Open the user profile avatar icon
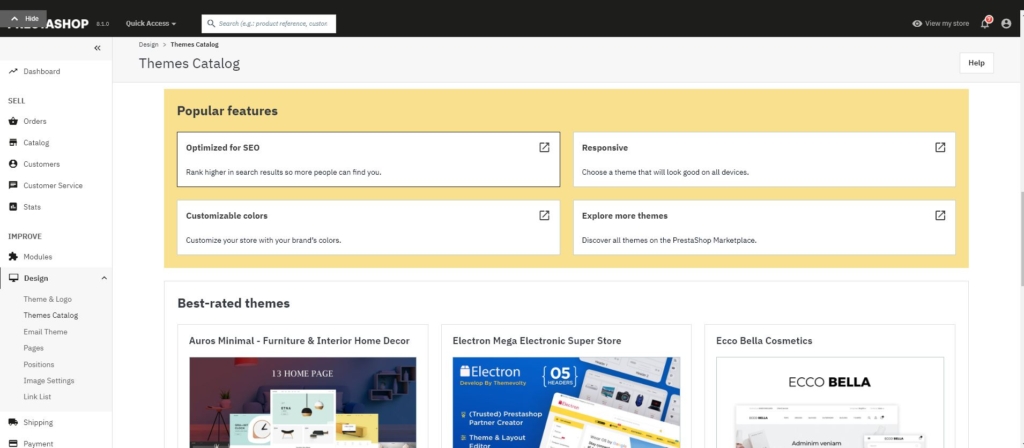This screenshot has height=448, width=1024. (x=1006, y=24)
